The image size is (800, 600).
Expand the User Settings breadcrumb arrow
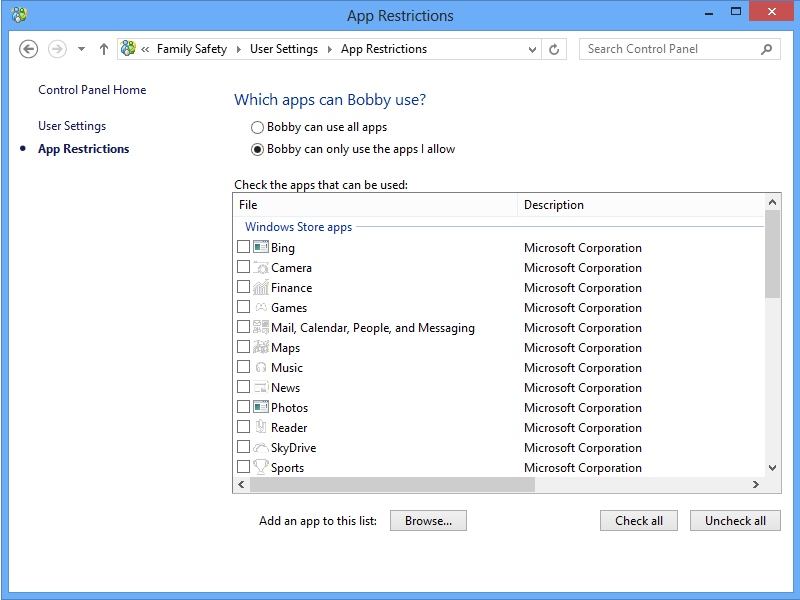330,49
